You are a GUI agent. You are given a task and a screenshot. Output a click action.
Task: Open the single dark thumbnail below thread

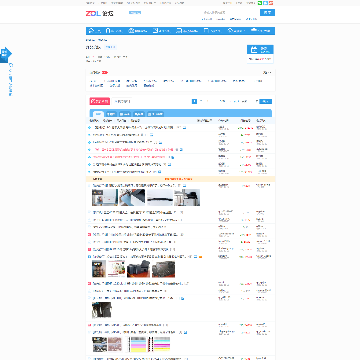click(102, 310)
